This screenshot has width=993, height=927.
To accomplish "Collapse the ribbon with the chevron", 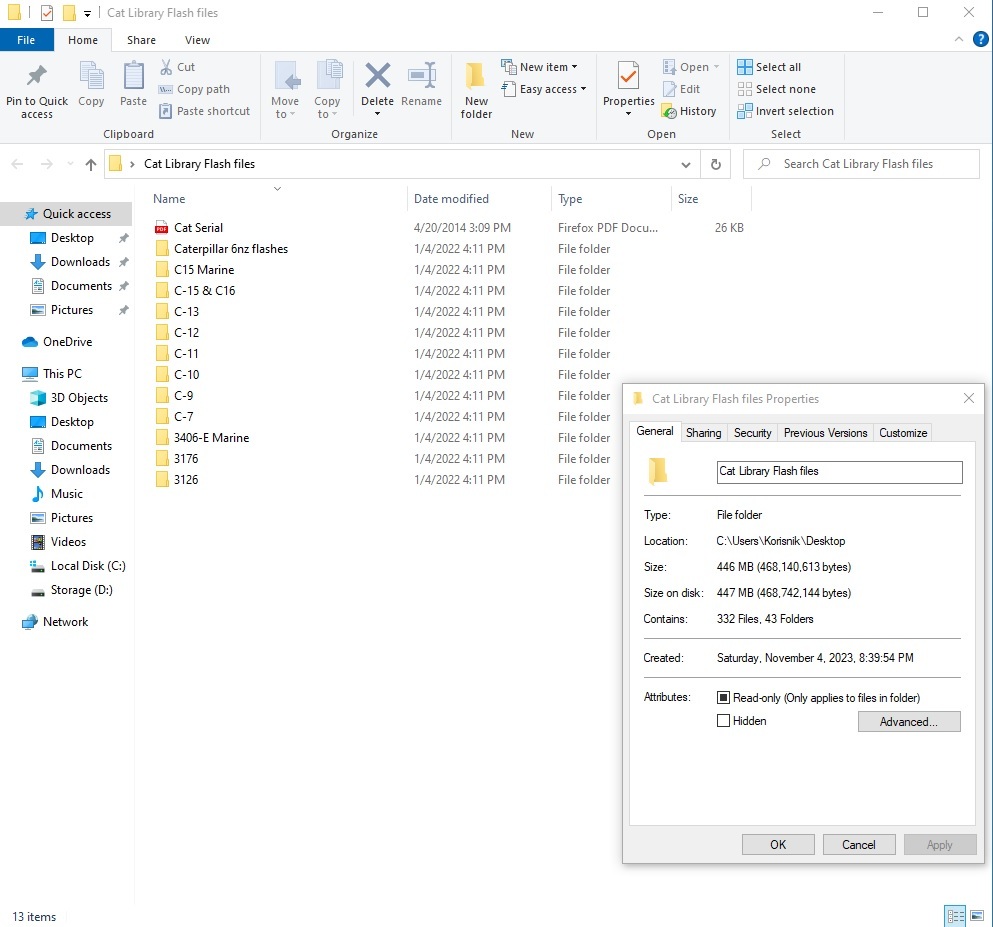I will coord(959,39).
